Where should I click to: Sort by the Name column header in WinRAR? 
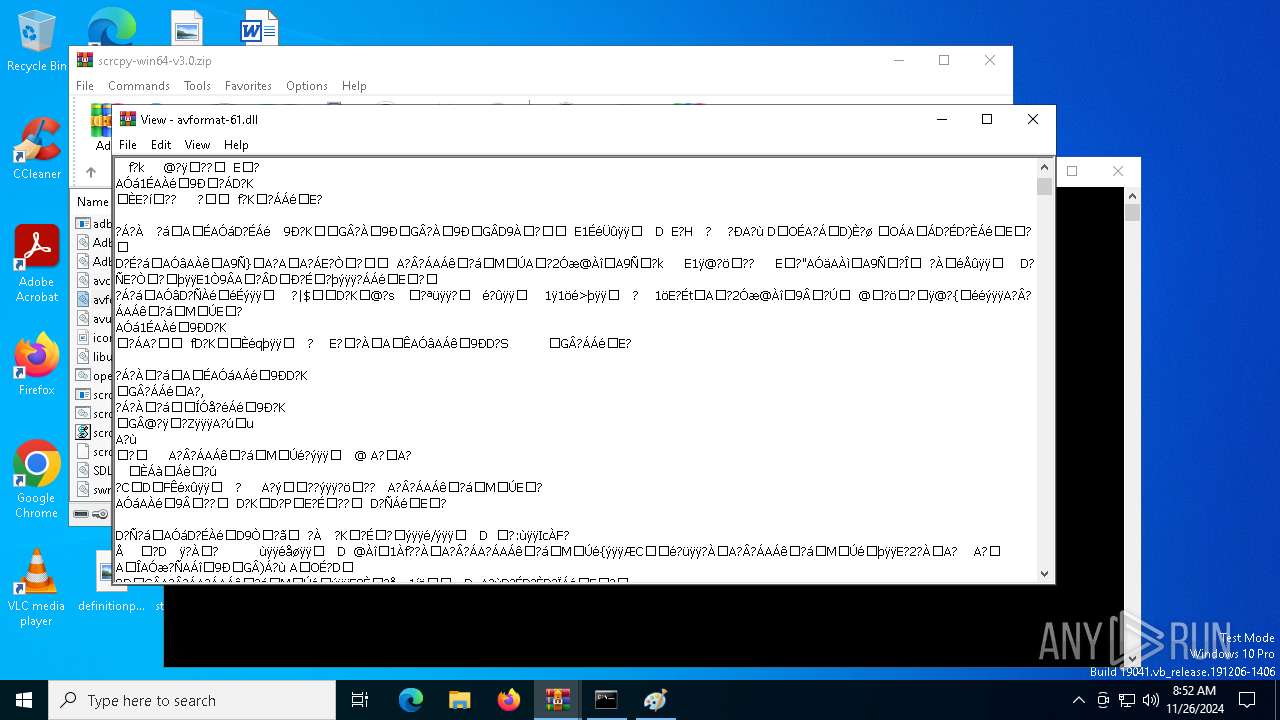pyautogui.click(x=93, y=202)
